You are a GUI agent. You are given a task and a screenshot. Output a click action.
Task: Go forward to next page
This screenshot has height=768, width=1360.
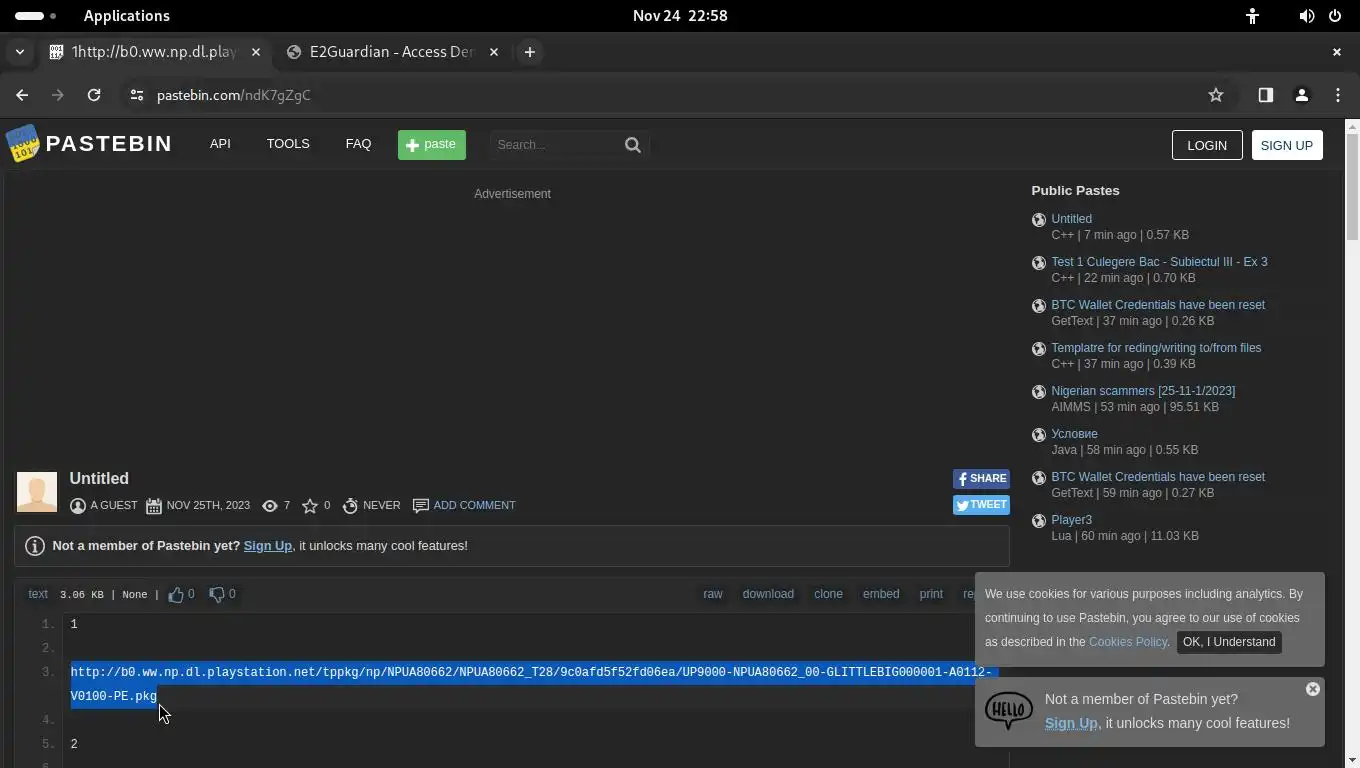click(x=58, y=95)
